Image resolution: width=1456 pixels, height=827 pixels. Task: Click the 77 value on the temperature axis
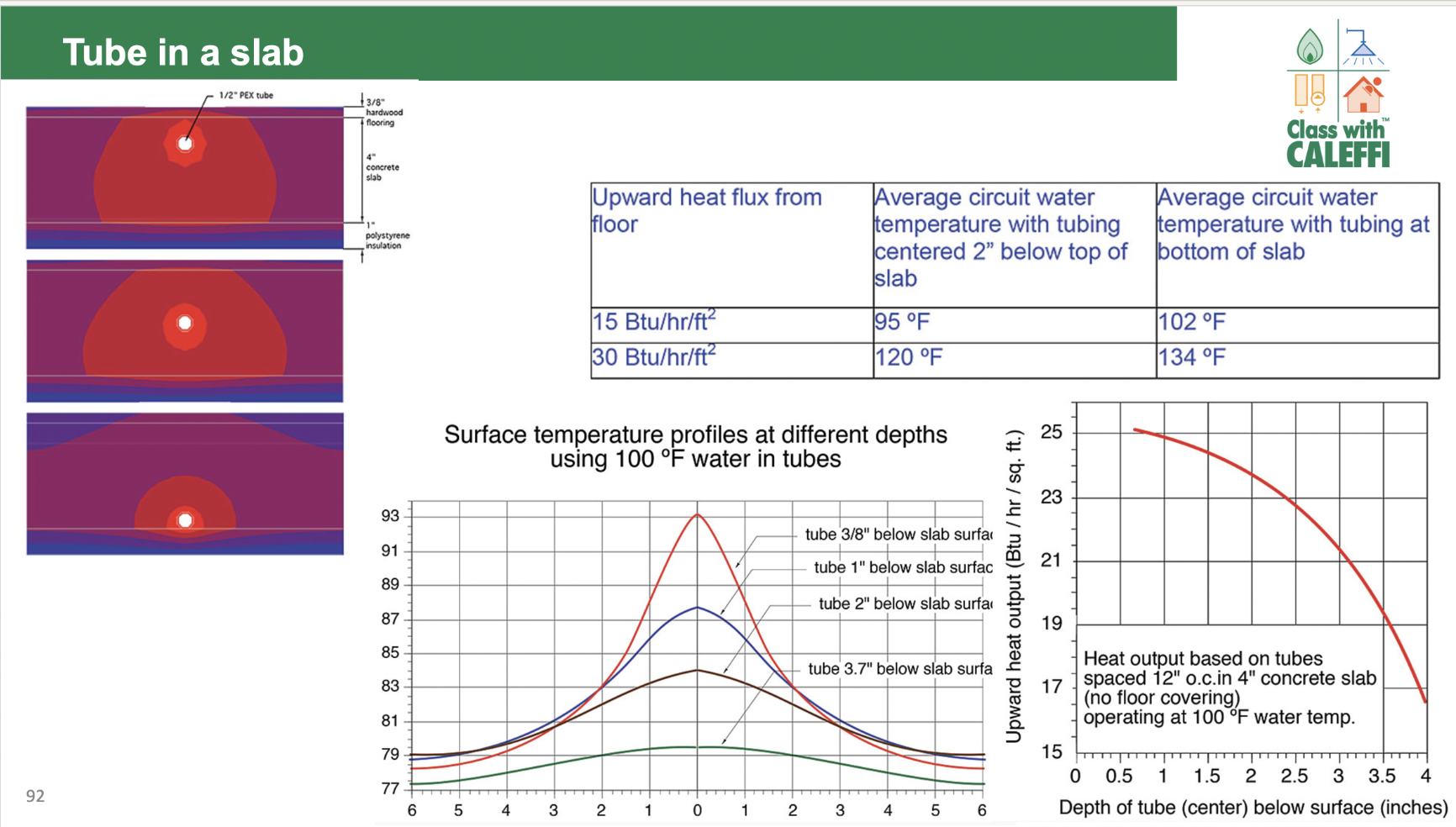[x=390, y=789]
